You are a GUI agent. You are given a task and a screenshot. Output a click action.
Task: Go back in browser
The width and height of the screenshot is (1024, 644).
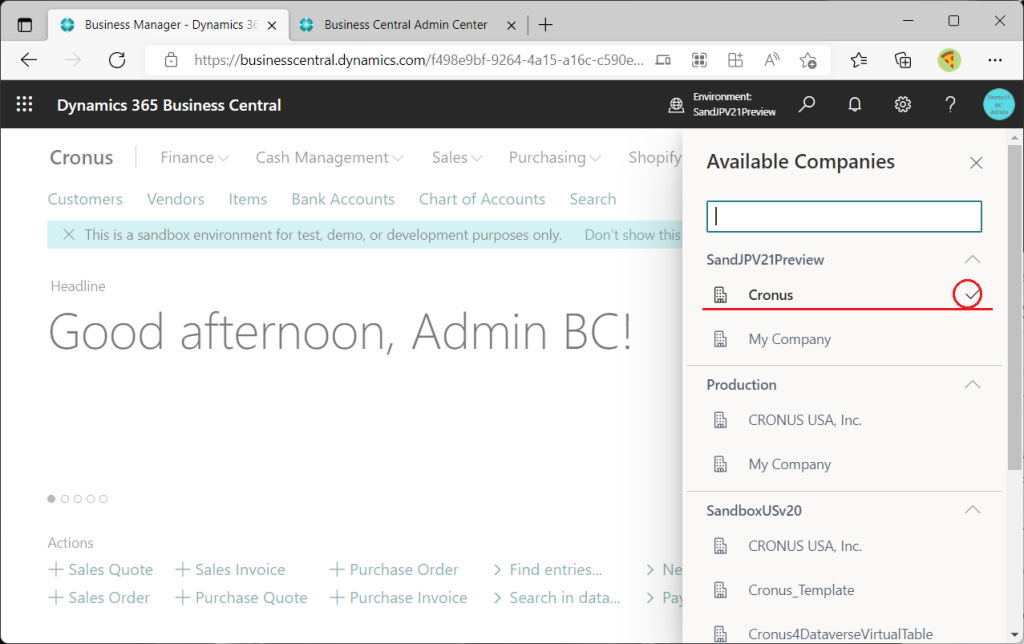coord(29,60)
